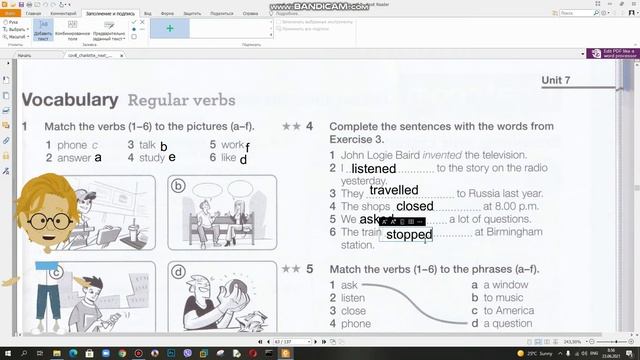The height and width of the screenshot is (360, 640).
Task: Open the comments panel in left sidebar
Action: point(6,125)
